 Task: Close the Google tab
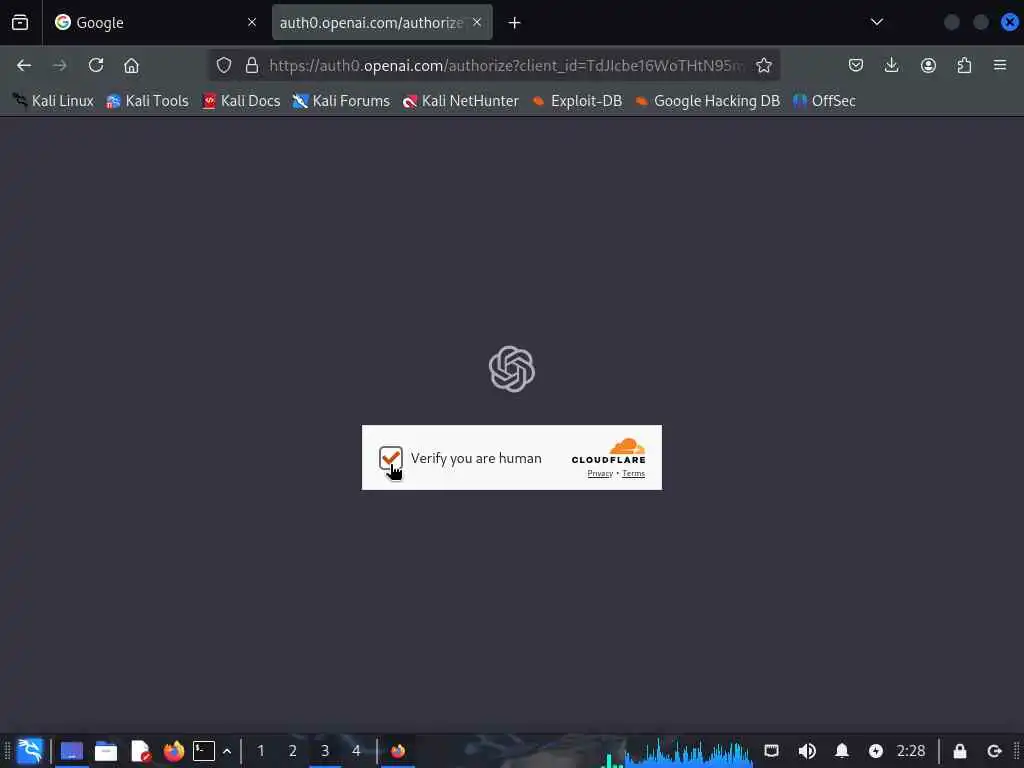point(251,23)
